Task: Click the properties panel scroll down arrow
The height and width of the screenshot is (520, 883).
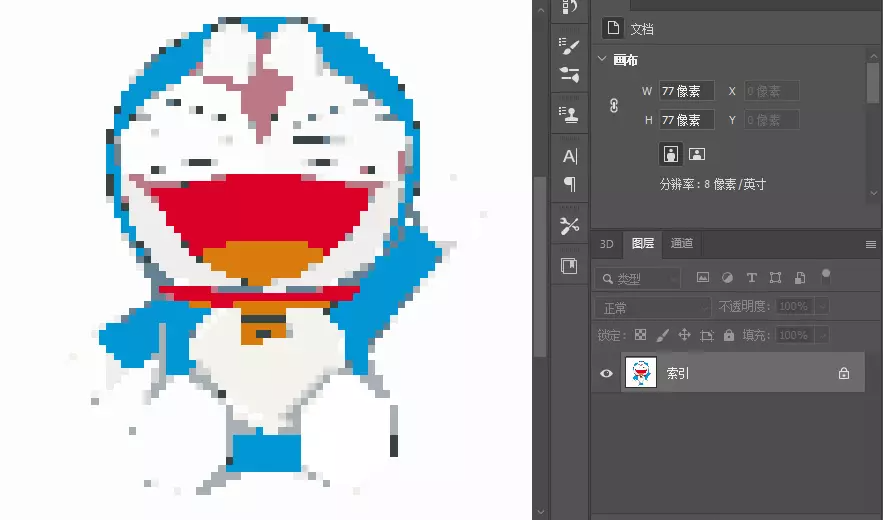Action: click(x=873, y=193)
